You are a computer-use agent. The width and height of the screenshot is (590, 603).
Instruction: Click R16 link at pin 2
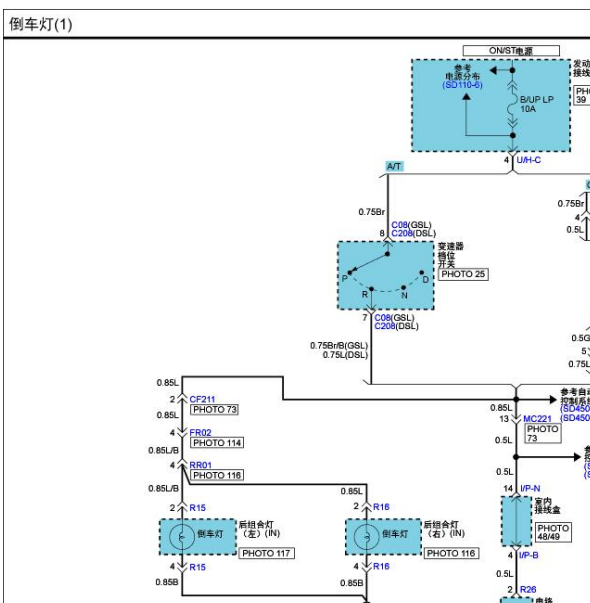click(x=381, y=507)
